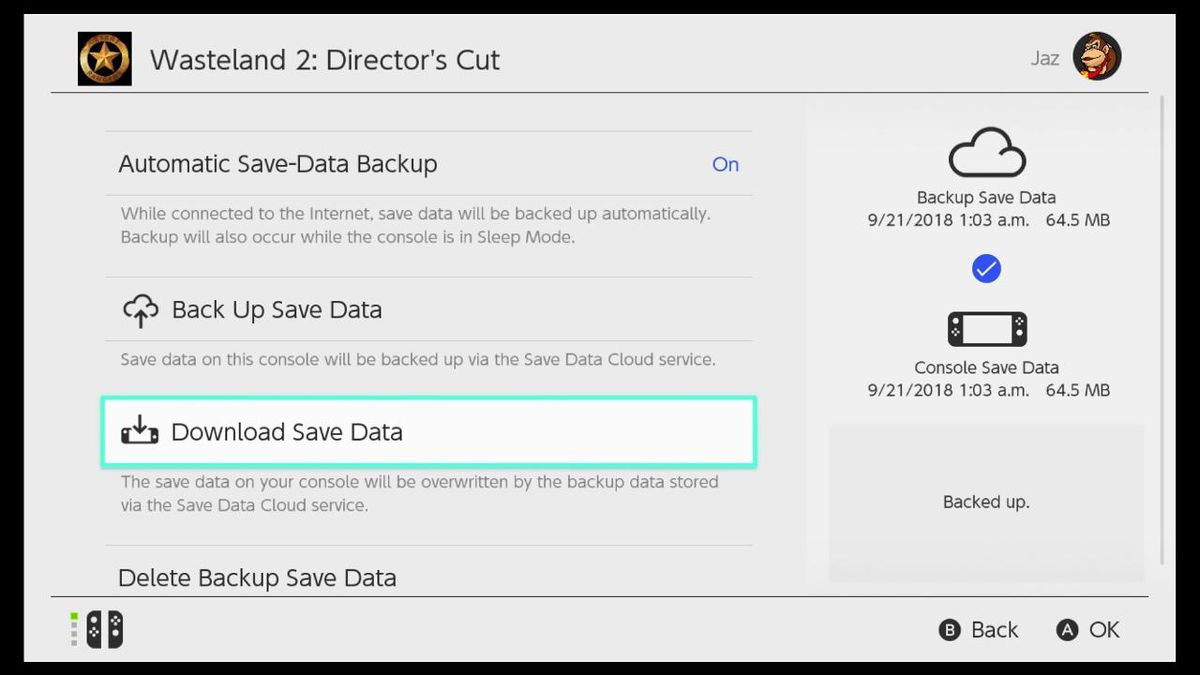Viewport: 1200px width, 675px height.
Task: Choose Delete Backup Save Data
Action: (x=257, y=577)
